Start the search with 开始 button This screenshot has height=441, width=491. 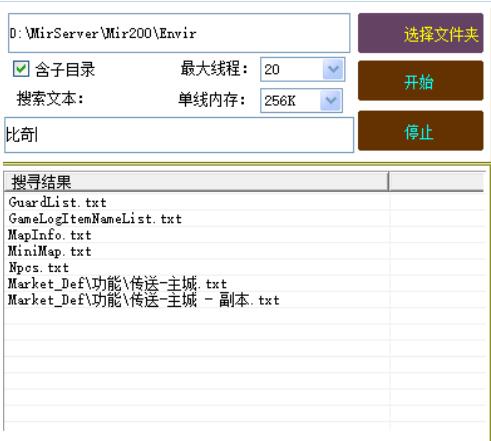pos(420,81)
